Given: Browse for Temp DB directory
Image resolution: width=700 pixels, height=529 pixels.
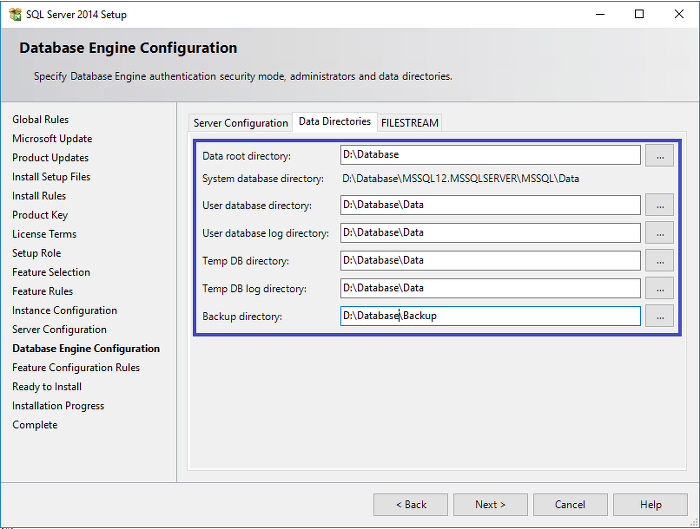Looking at the screenshot, I should (659, 261).
